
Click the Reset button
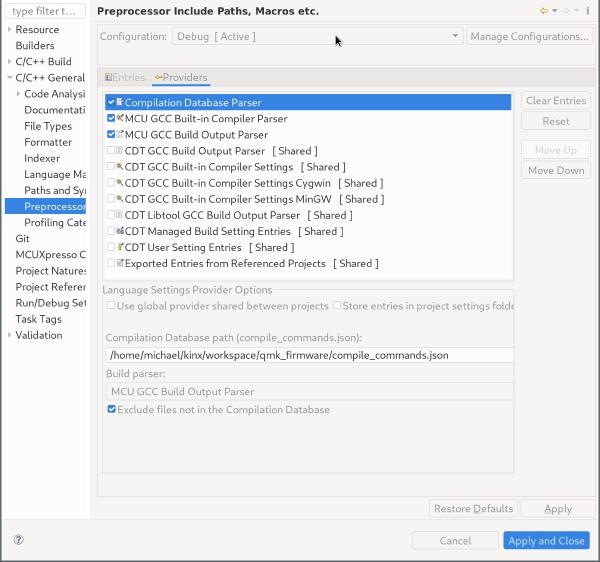[x=556, y=121]
